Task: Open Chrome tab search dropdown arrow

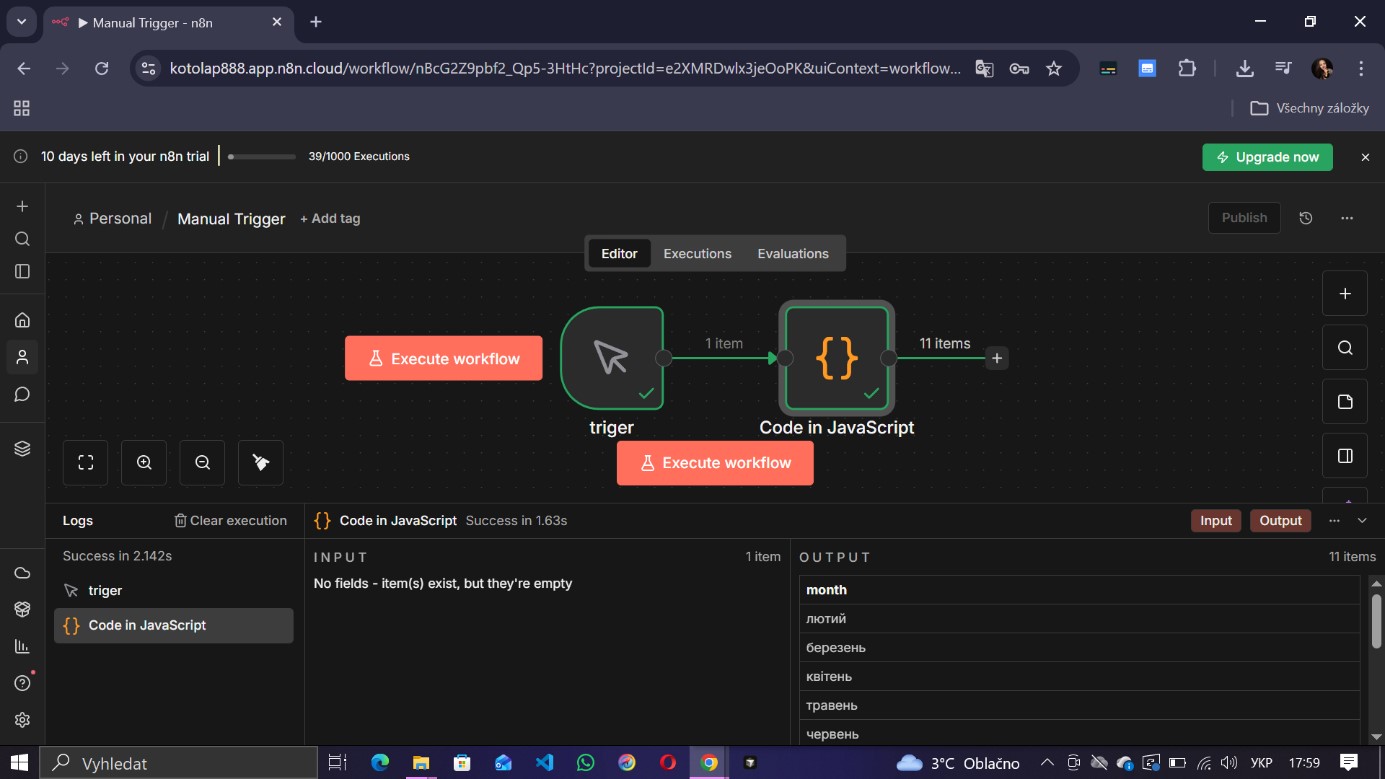Action: click(21, 21)
